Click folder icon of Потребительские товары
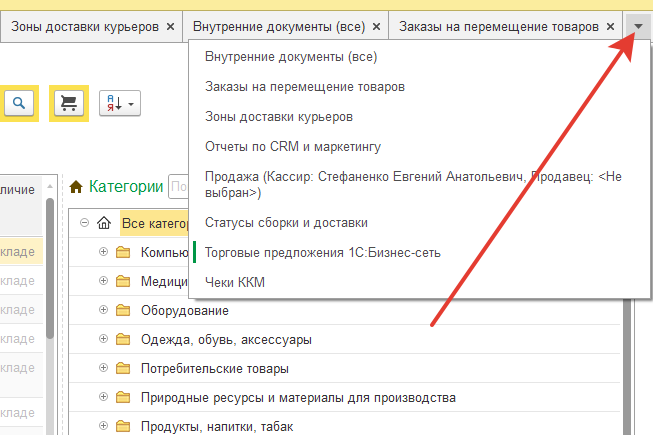This screenshot has height=435, width=653. pyautogui.click(x=124, y=368)
